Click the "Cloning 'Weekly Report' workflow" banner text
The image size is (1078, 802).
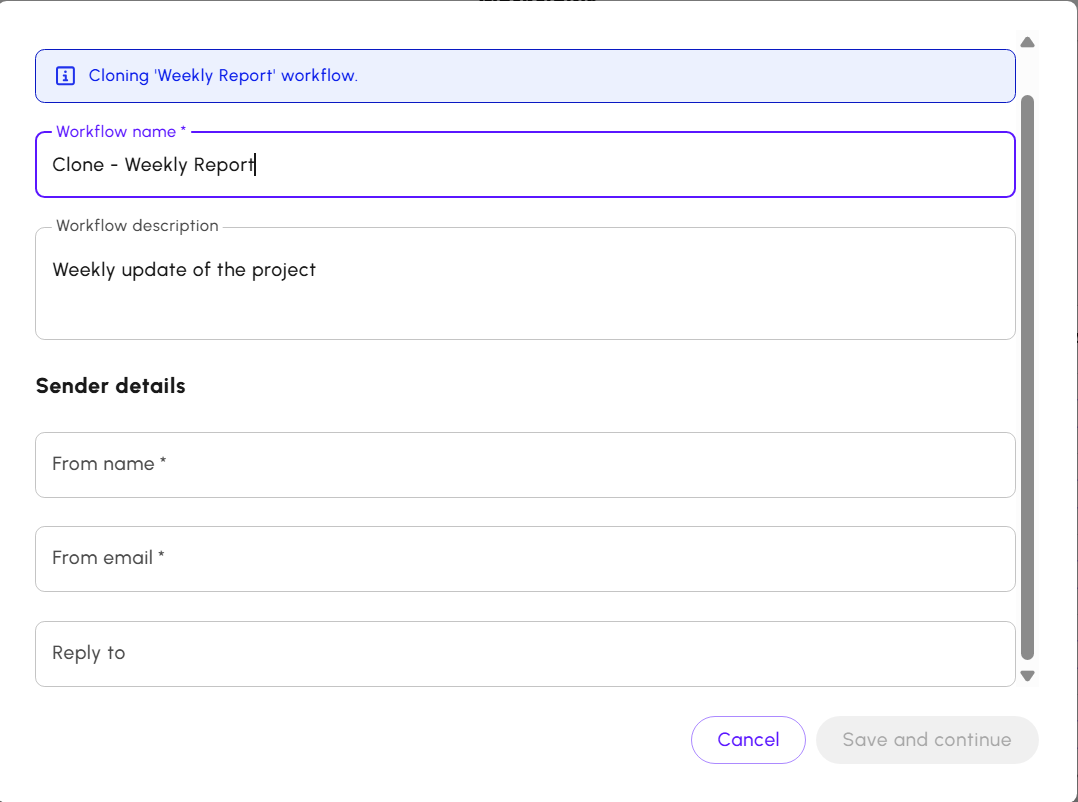pos(223,76)
